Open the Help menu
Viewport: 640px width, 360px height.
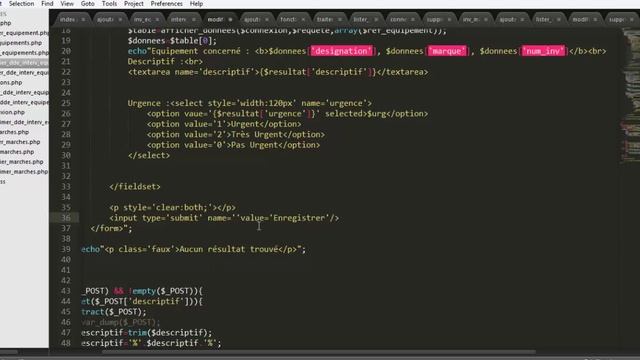[x=196, y=4]
